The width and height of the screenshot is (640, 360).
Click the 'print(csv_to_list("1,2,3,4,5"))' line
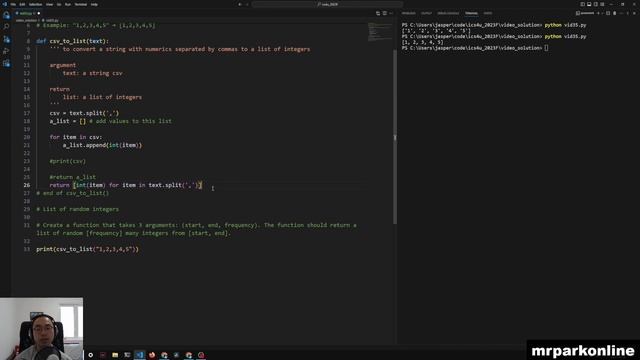pos(87,249)
